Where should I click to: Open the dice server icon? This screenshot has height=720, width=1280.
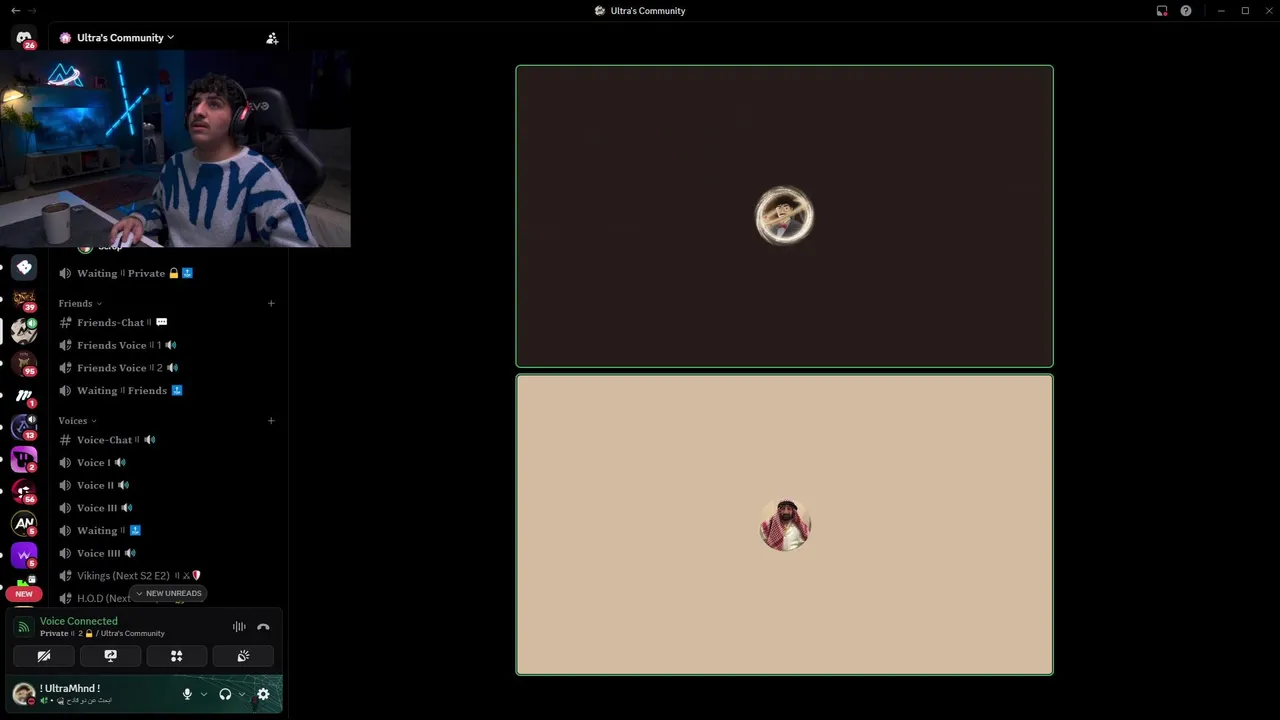coord(24,267)
